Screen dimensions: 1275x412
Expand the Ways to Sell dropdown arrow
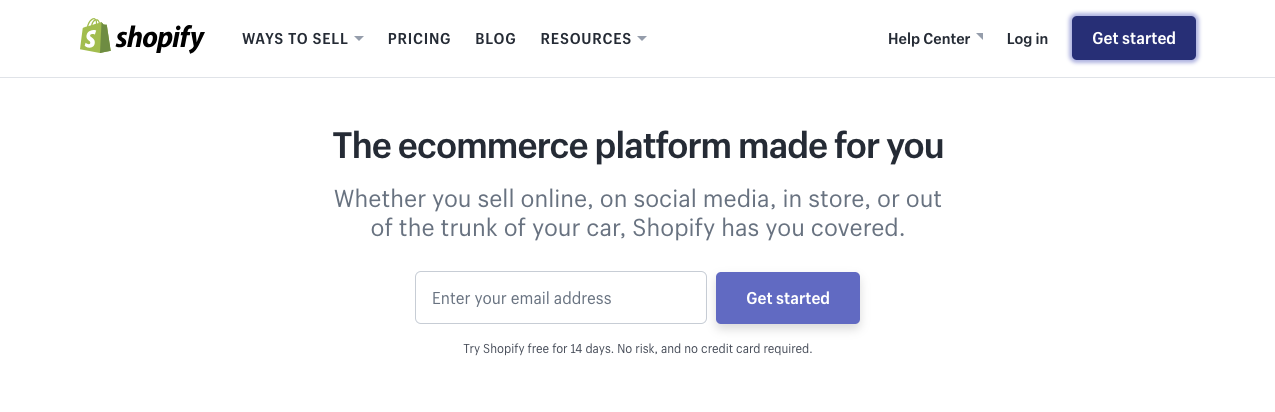[x=359, y=39]
